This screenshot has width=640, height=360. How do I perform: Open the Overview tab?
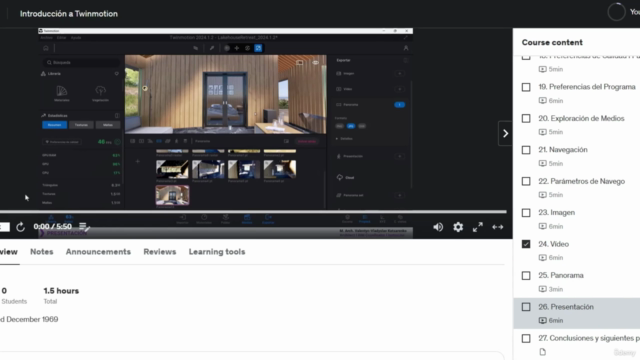(9, 252)
